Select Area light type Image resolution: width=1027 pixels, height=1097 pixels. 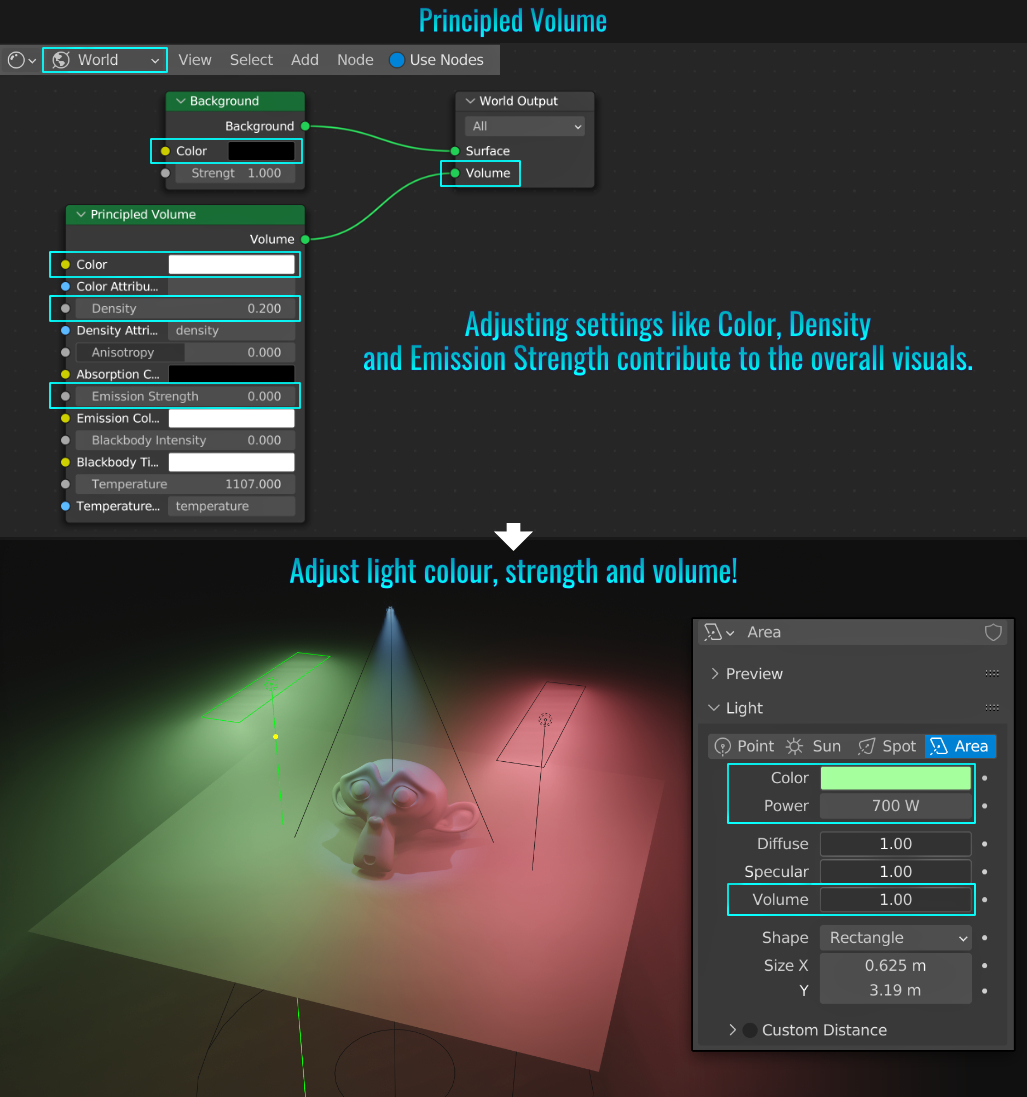coord(960,746)
